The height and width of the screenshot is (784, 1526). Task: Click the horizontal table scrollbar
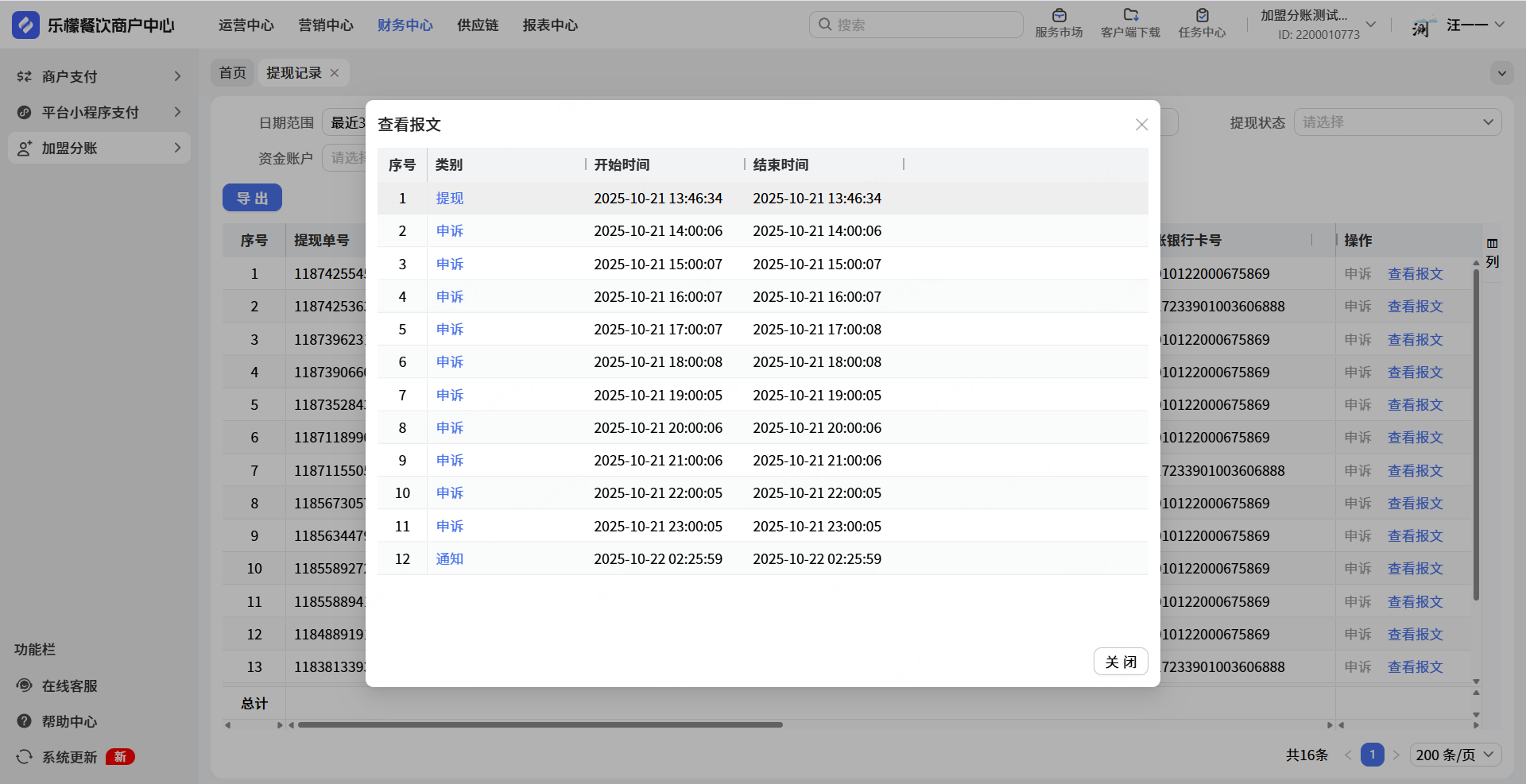[540, 724]
